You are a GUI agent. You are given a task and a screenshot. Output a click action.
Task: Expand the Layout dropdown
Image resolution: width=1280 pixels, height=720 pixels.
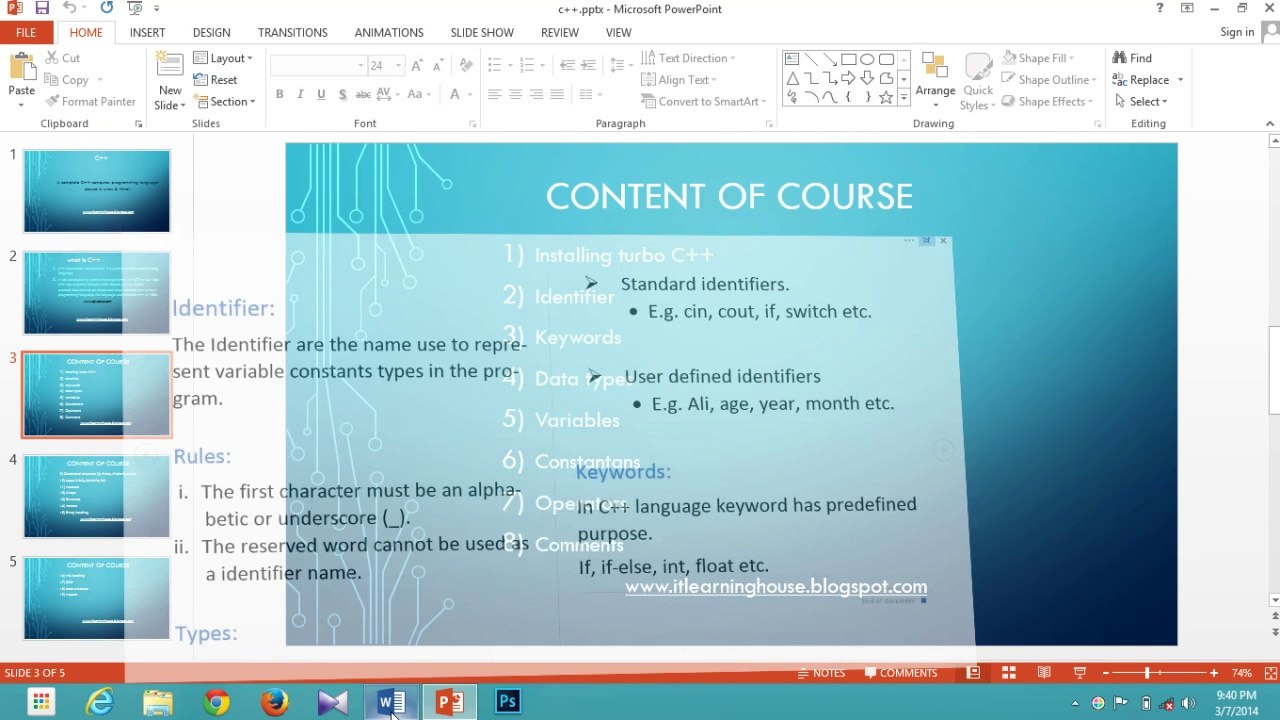(x=222, y=58)
